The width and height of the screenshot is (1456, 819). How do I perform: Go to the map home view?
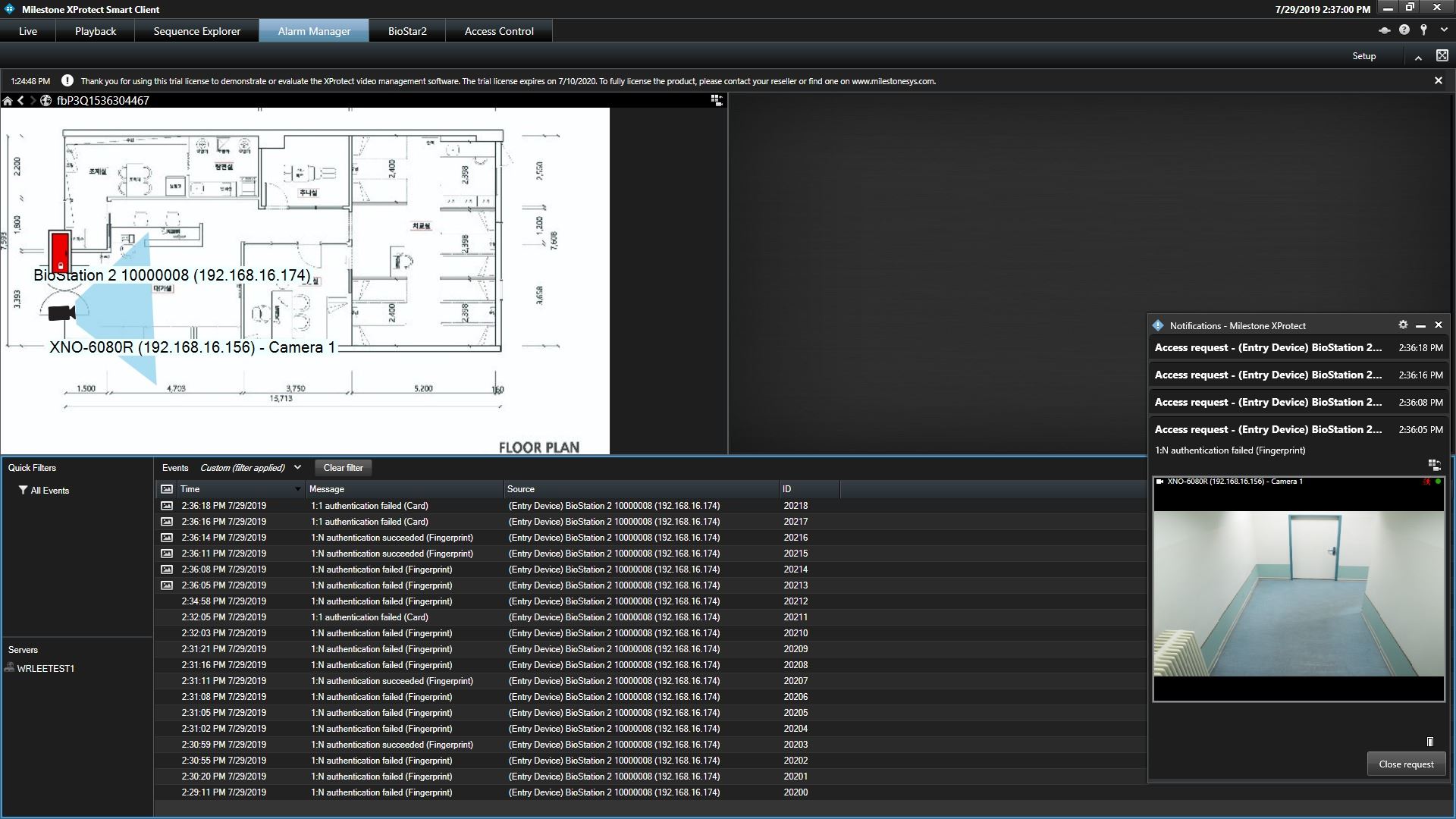point(8,101)
